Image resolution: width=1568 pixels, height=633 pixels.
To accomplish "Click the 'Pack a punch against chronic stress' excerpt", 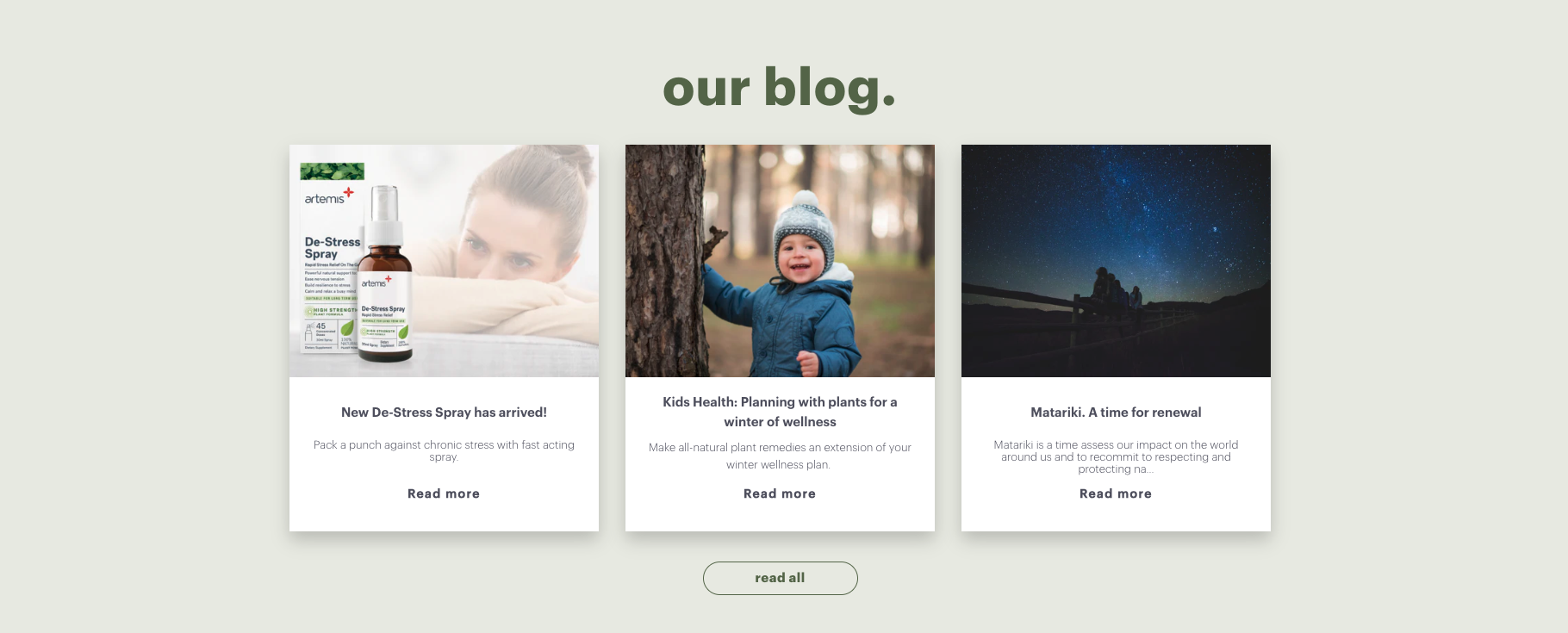I will click(x=444, y=450).
